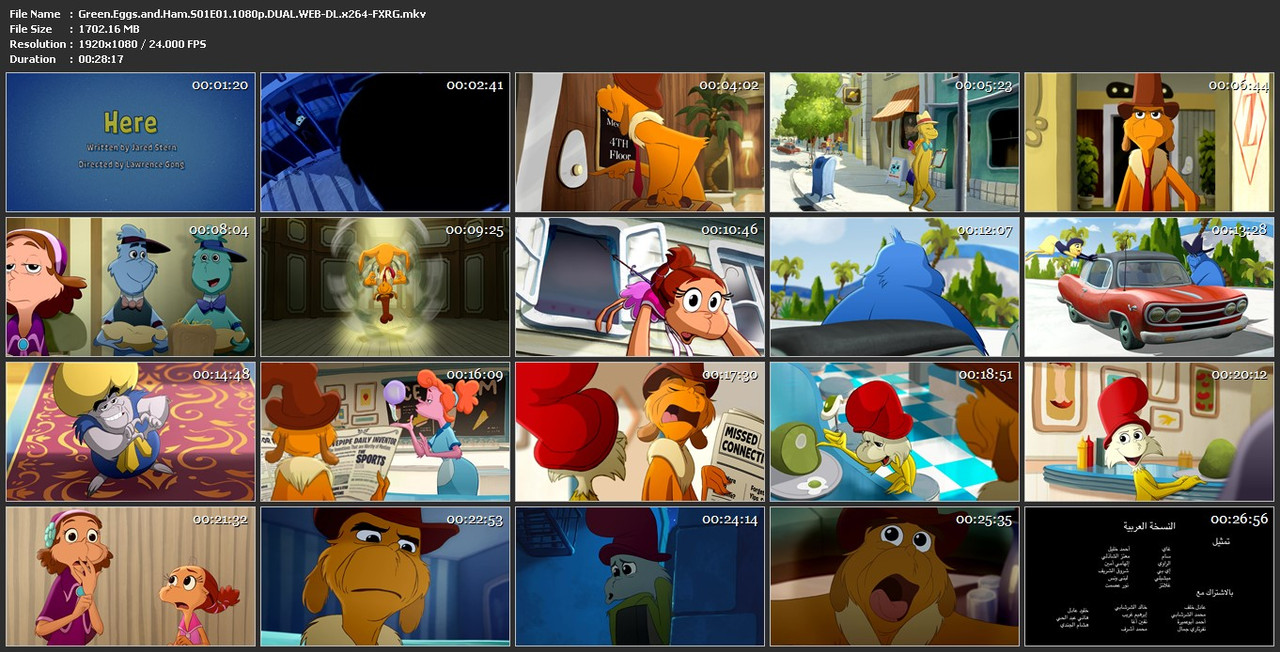Select the frowning character frame at 00:22:53

pos(385,577)
